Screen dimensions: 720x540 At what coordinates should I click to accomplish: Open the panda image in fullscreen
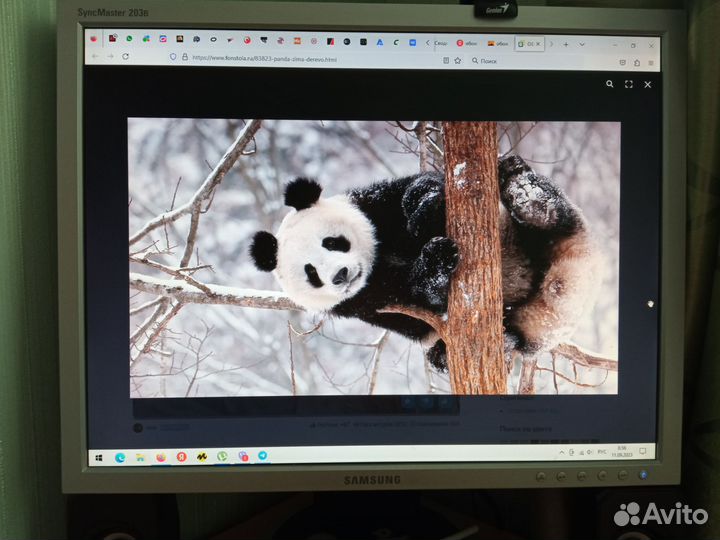[x=629, y=85]
